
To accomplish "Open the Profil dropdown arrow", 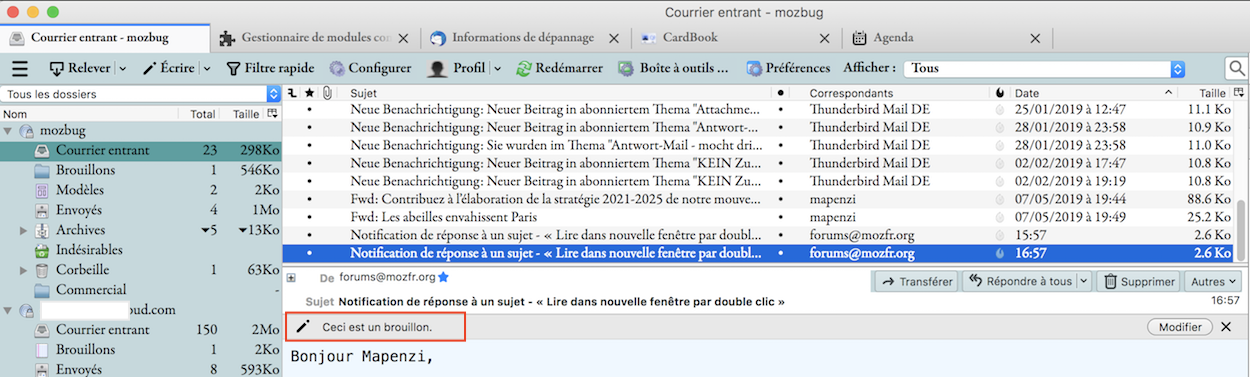I will tap(497, 68).
